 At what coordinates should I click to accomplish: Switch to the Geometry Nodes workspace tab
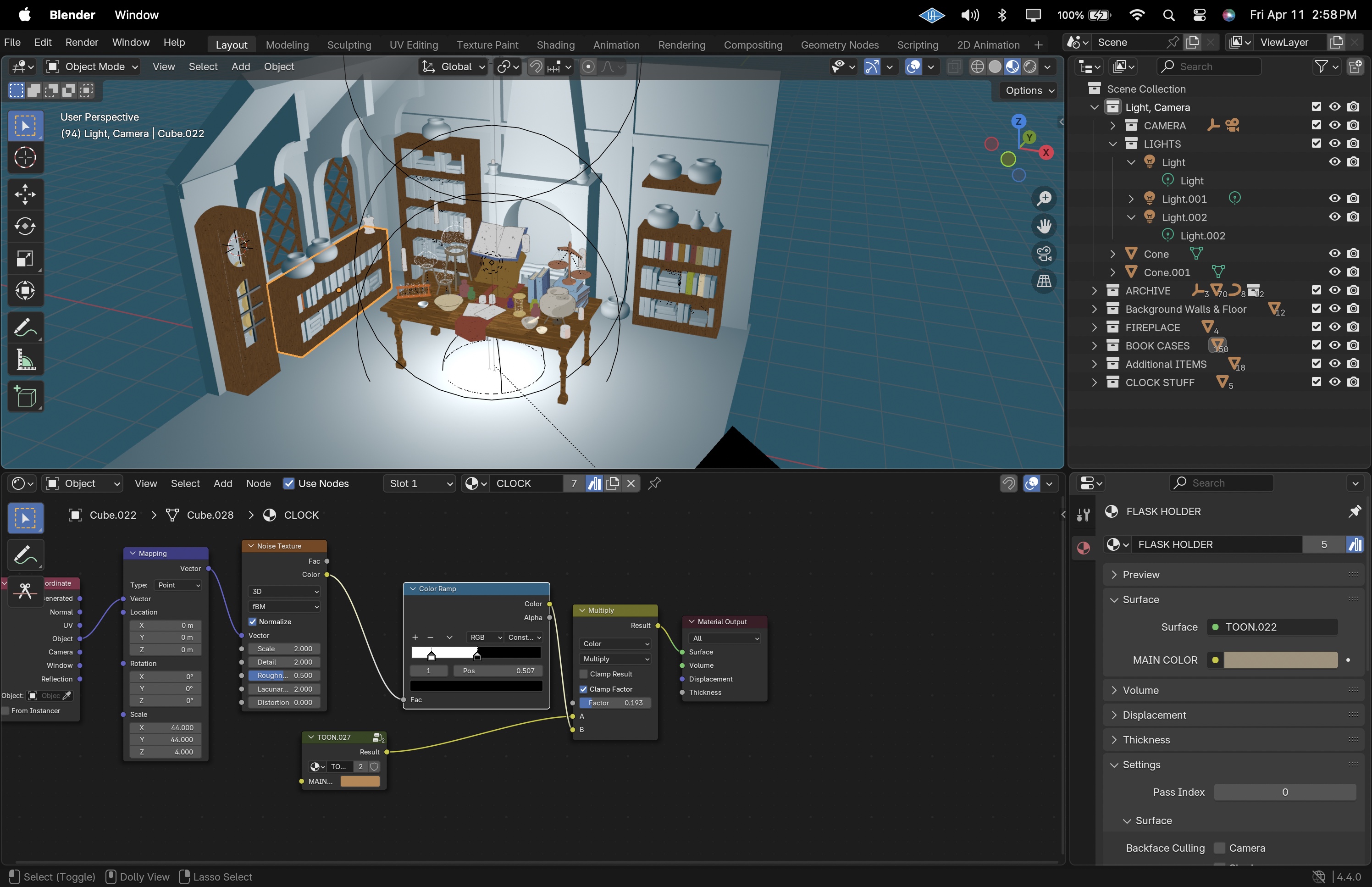tap(840, 45)
